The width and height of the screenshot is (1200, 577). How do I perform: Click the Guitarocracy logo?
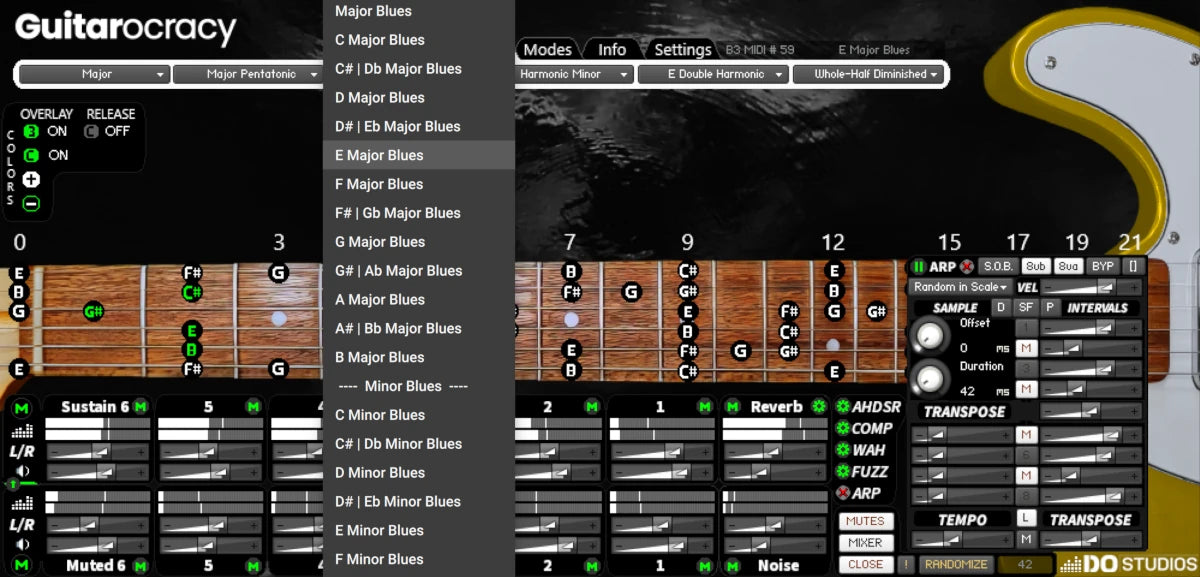tap(126, 28)
